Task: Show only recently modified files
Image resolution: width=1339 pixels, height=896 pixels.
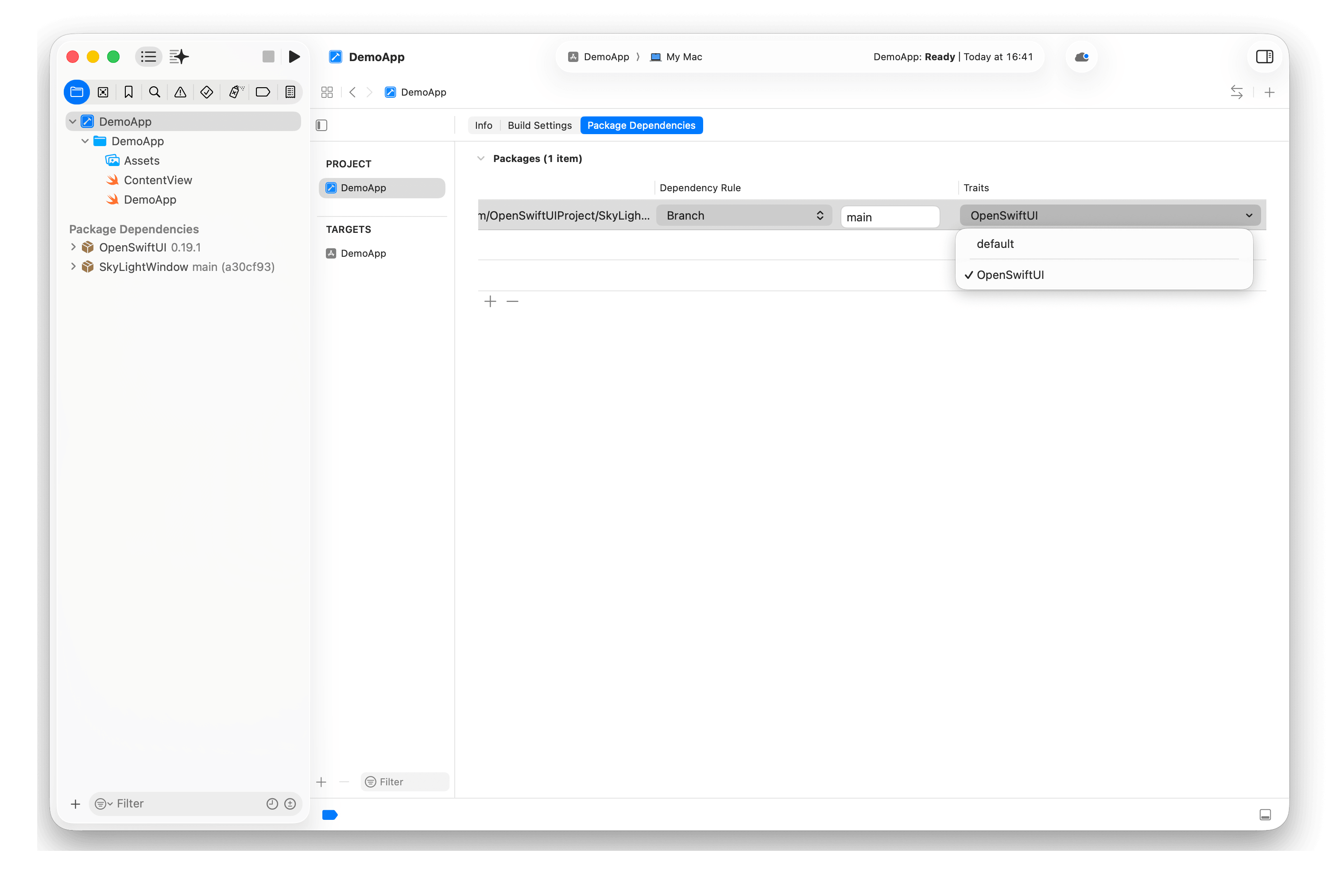Action: click(x=272, y=803)
